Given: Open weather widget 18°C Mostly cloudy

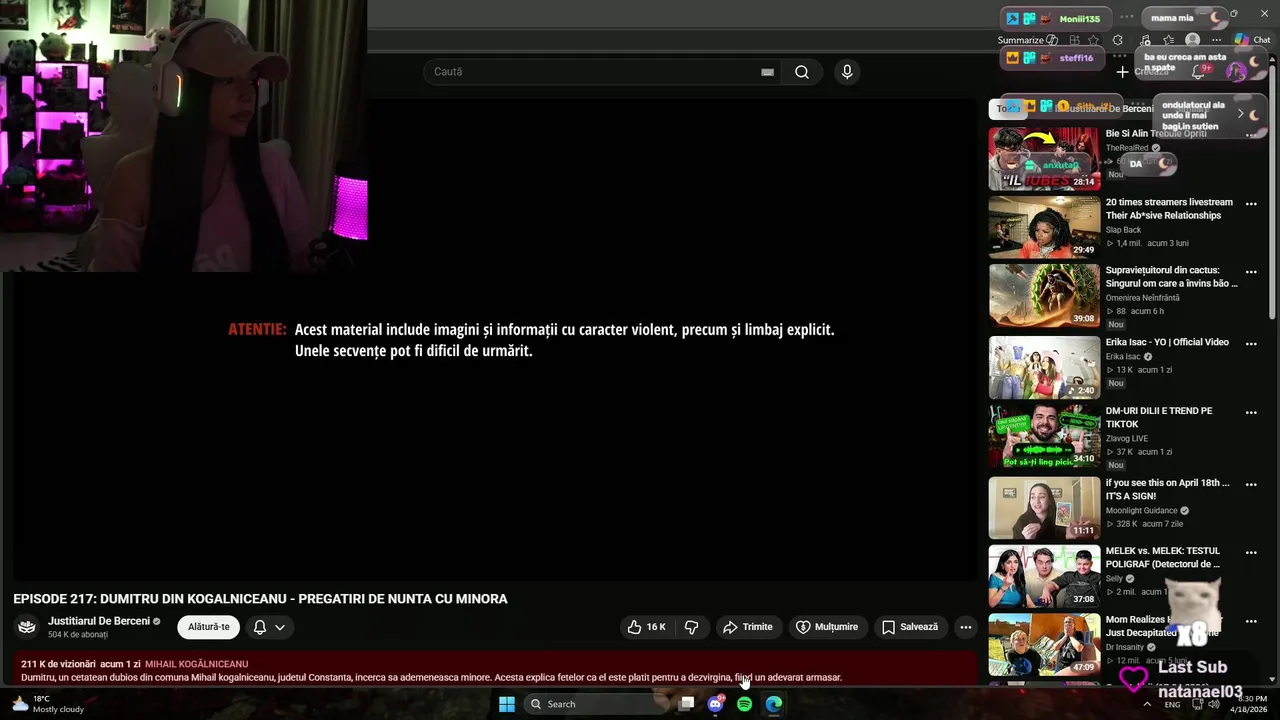Looking at the screenshot, I should pos(48,704).
